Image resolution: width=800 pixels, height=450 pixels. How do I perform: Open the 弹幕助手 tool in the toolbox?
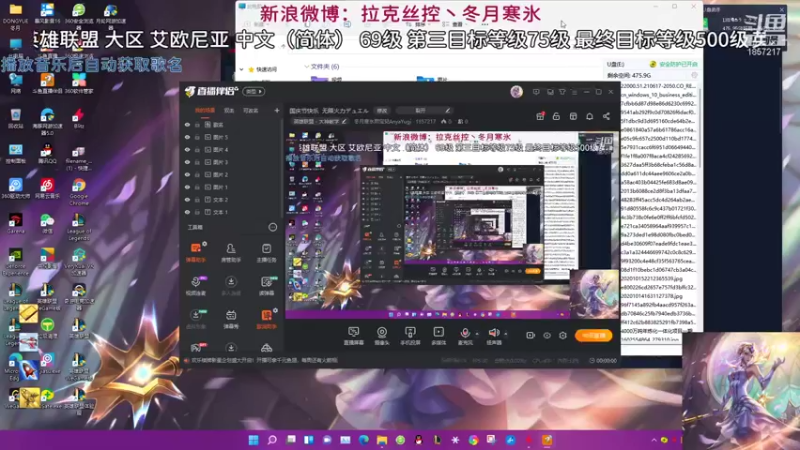click(195, 252)
